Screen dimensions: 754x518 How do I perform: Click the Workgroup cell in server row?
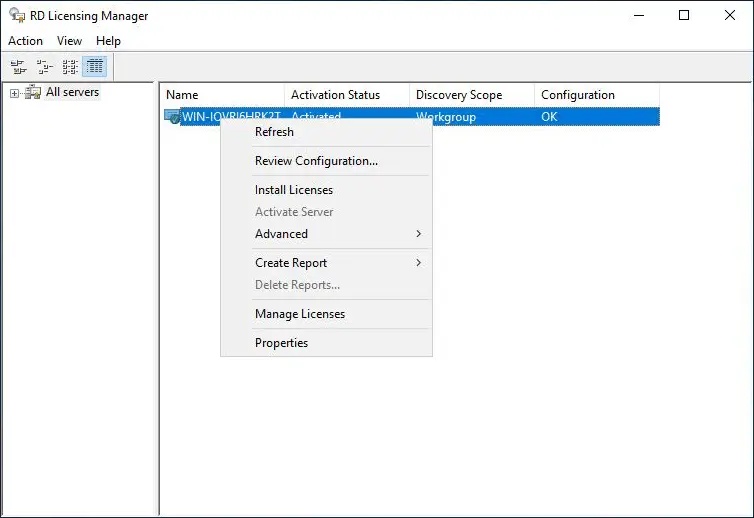click(446, 117)
